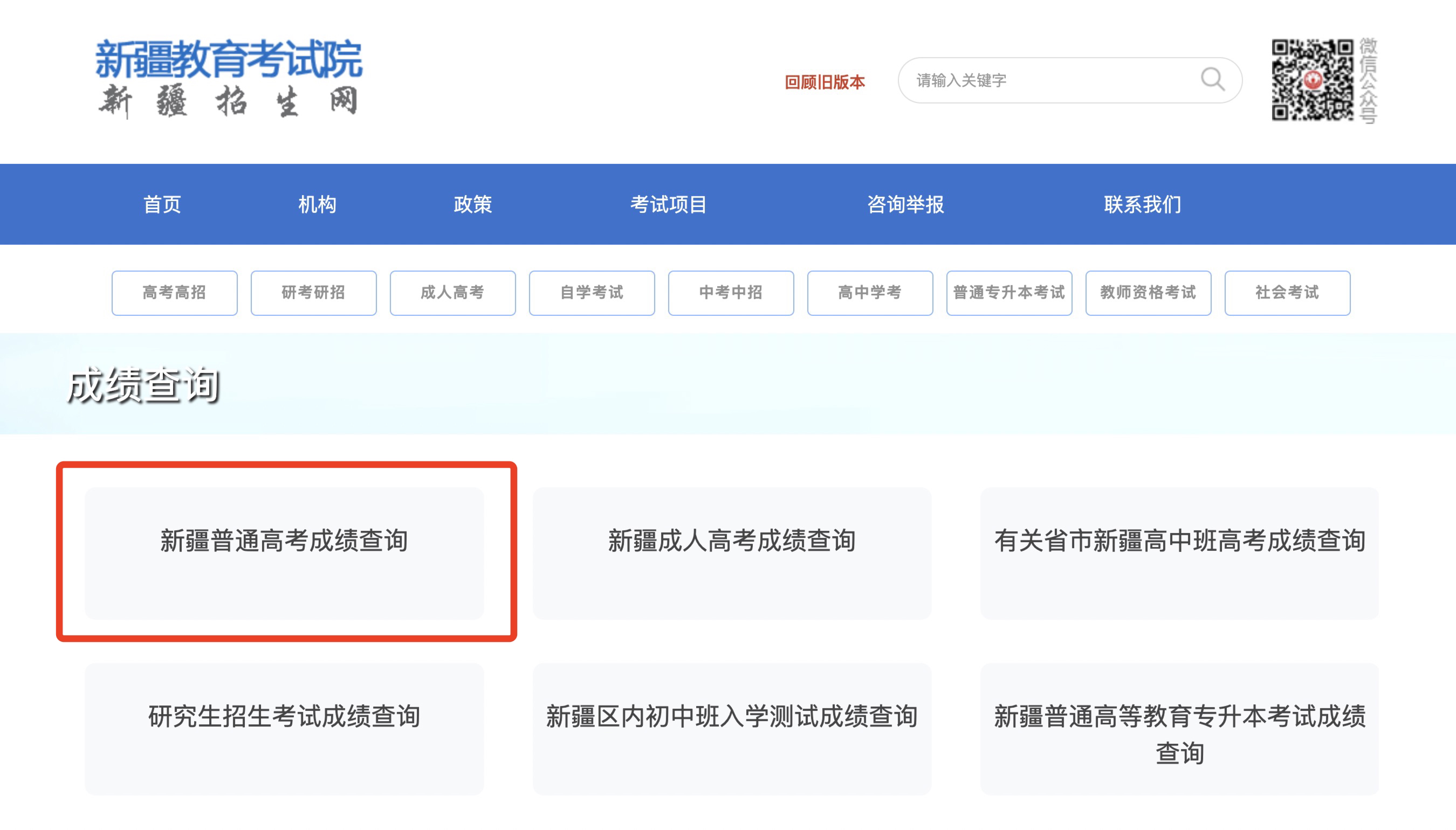Click the 研考研招 category button

tap(314, 293)
